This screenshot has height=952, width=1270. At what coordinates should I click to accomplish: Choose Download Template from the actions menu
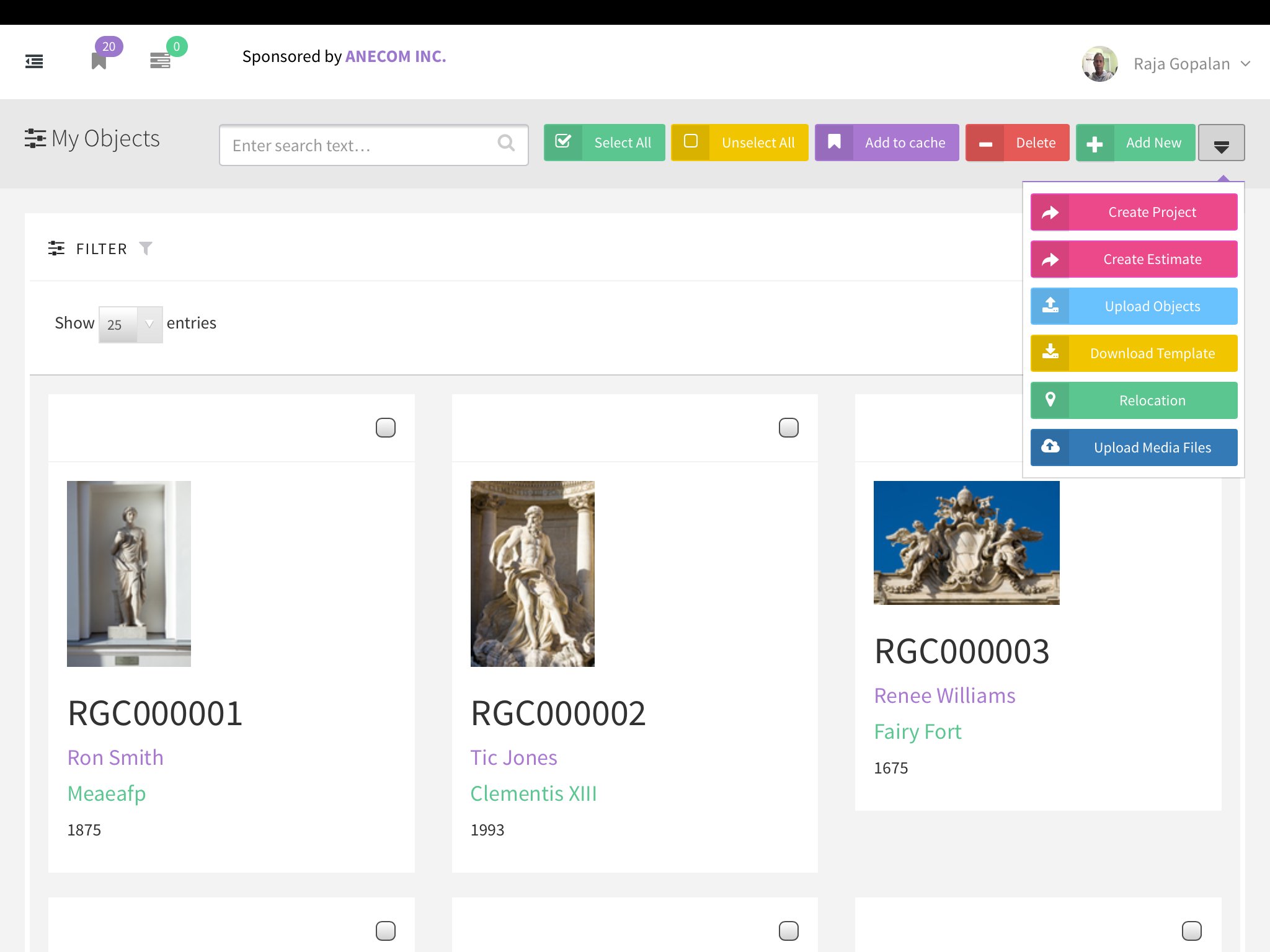tap(1134, 353)
